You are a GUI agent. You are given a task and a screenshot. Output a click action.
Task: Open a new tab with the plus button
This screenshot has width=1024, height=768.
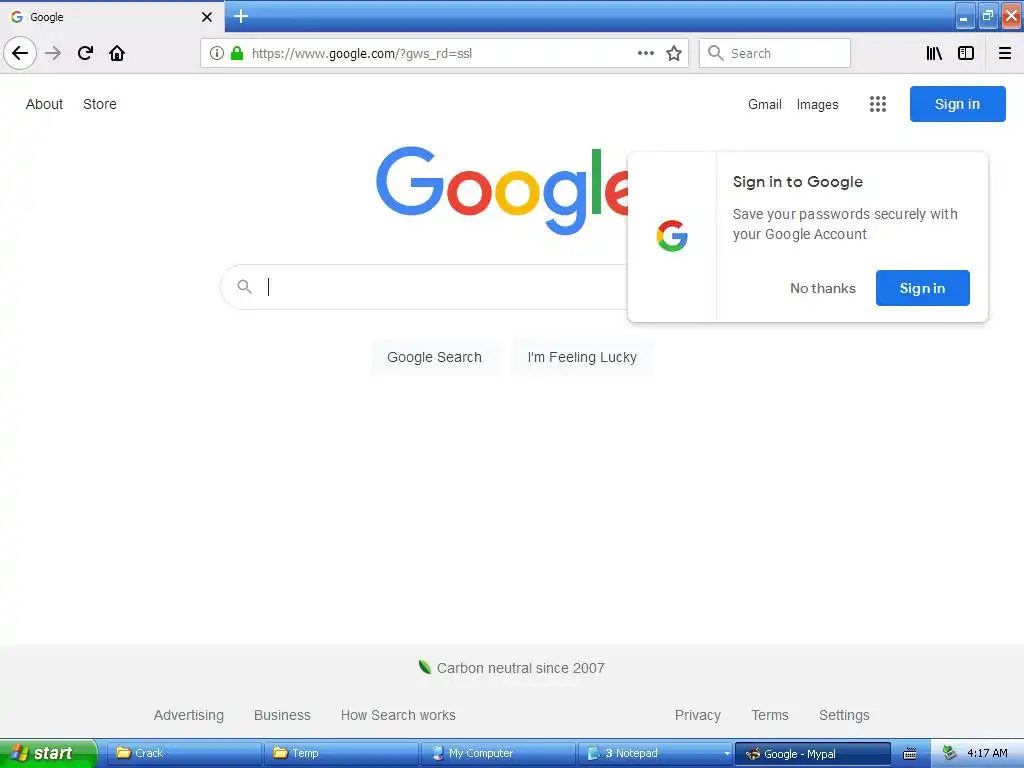241,16
